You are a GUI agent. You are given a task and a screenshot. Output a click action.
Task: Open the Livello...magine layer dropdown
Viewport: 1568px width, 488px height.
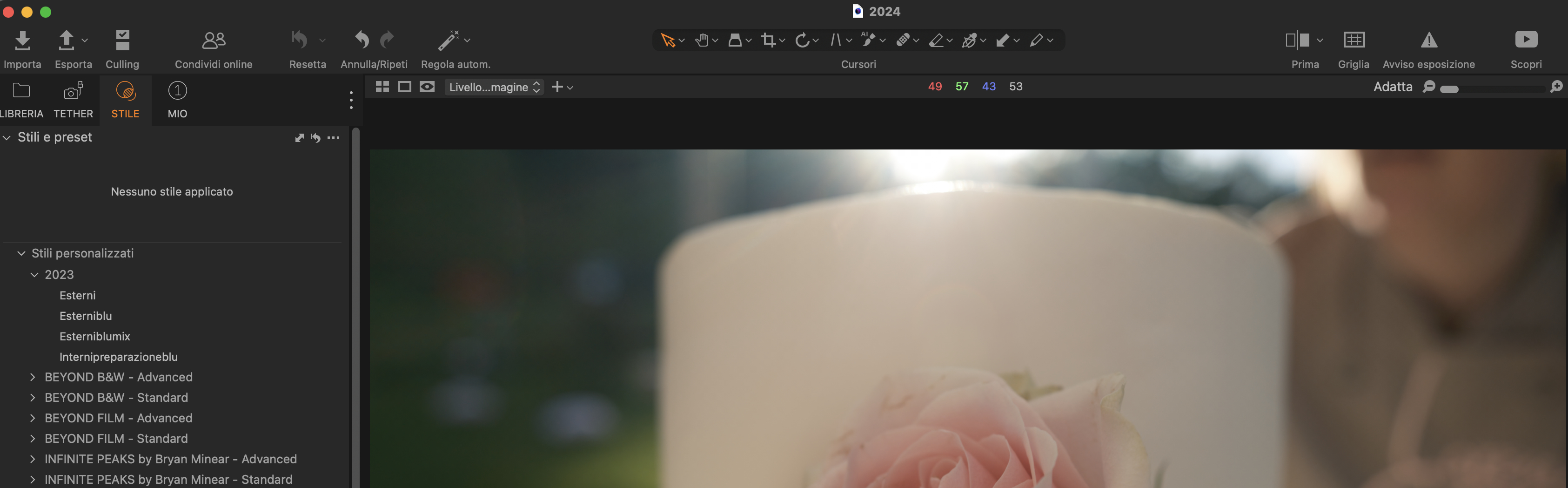point(494,87)
